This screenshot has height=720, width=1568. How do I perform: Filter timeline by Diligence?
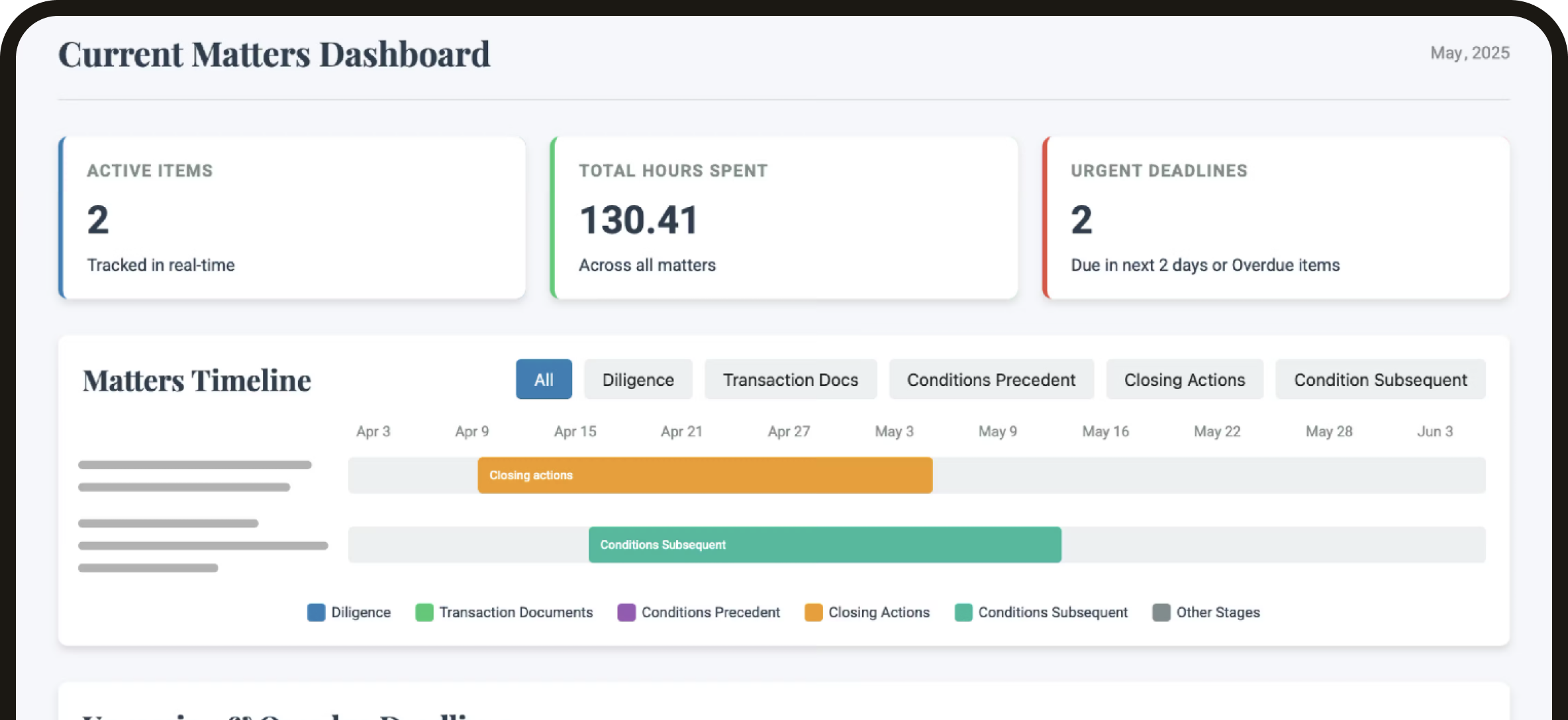(x=638, y=380)
